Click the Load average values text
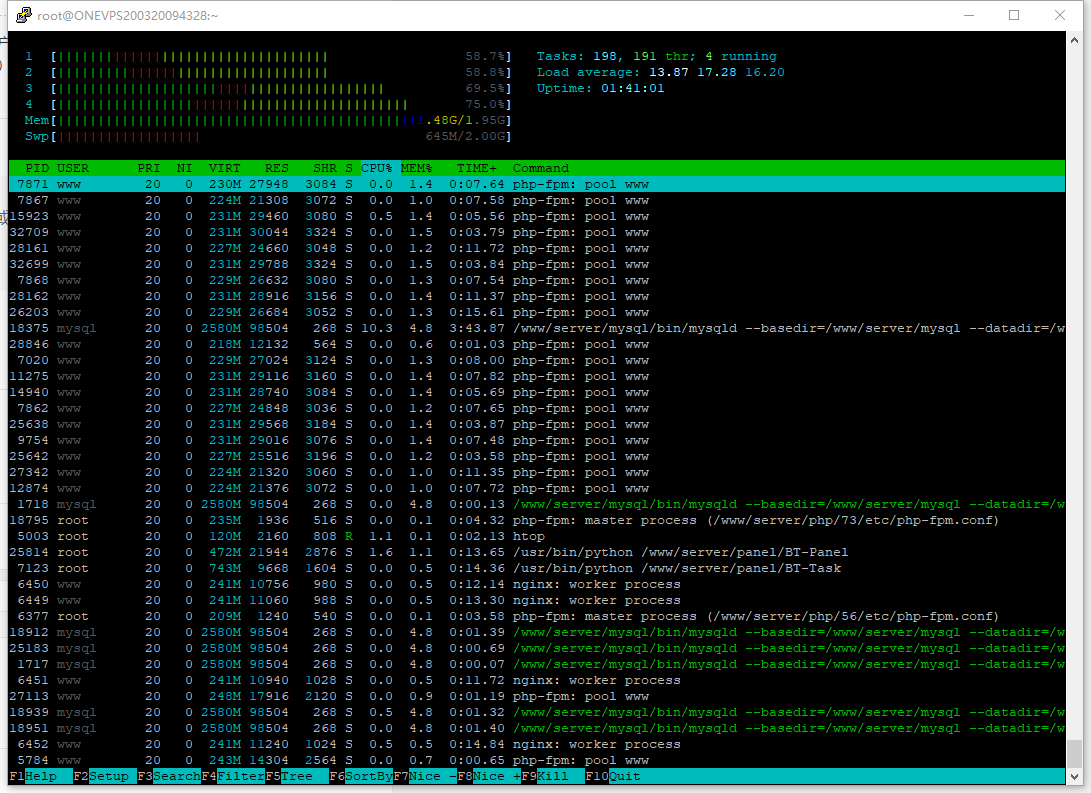Screen dimensions: 1091x793 click(717, 72)
